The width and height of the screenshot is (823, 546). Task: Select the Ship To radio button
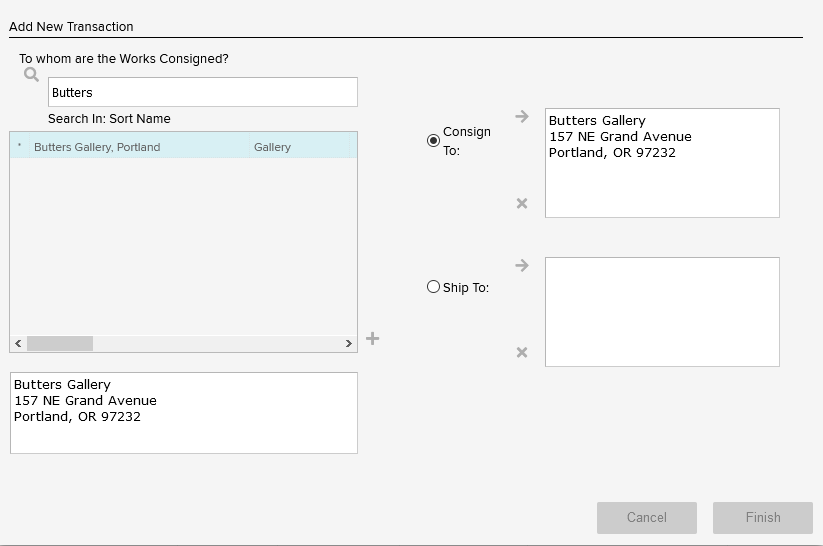coord(433,287)
